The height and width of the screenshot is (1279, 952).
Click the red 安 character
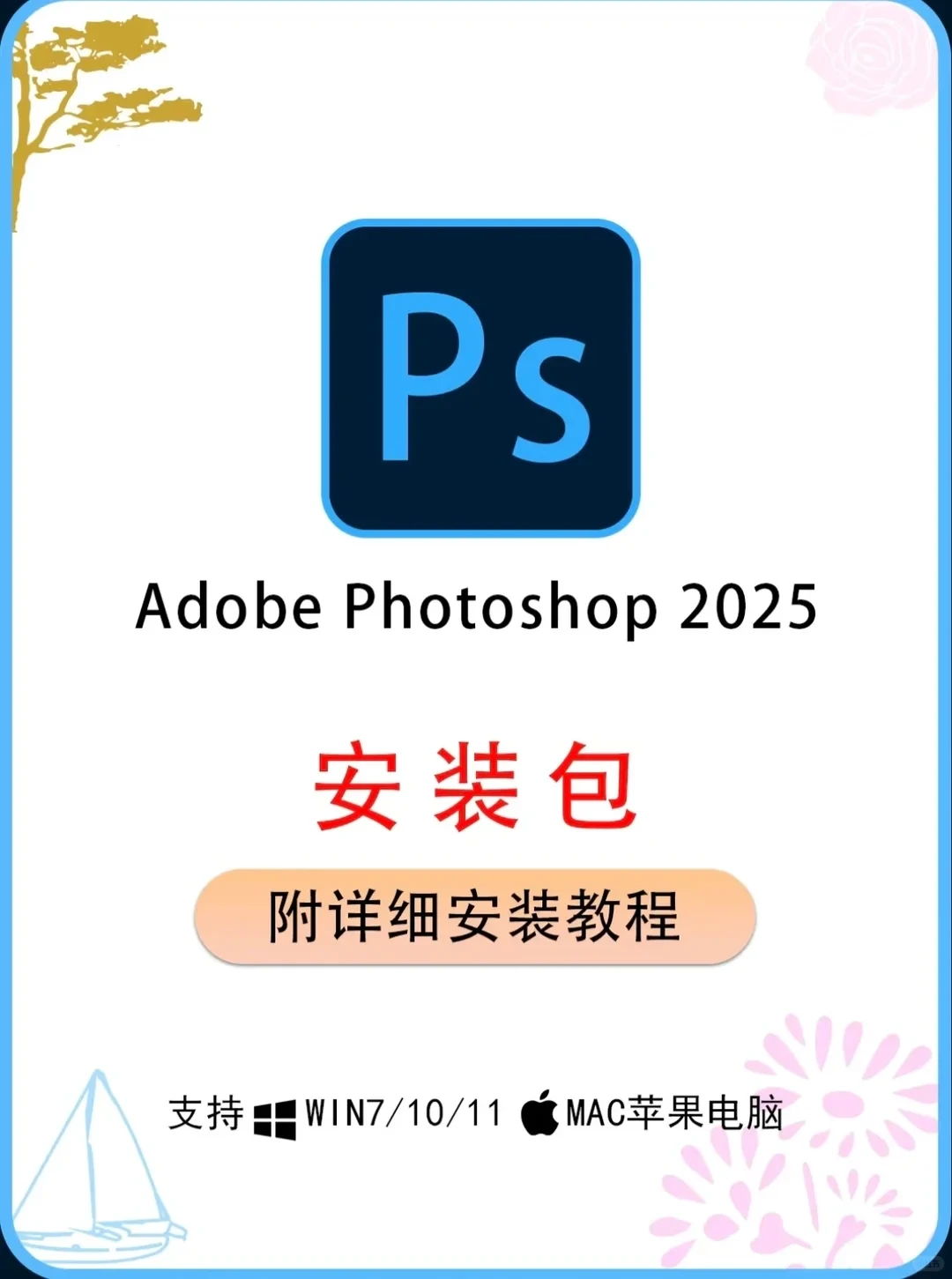point(357,785)
